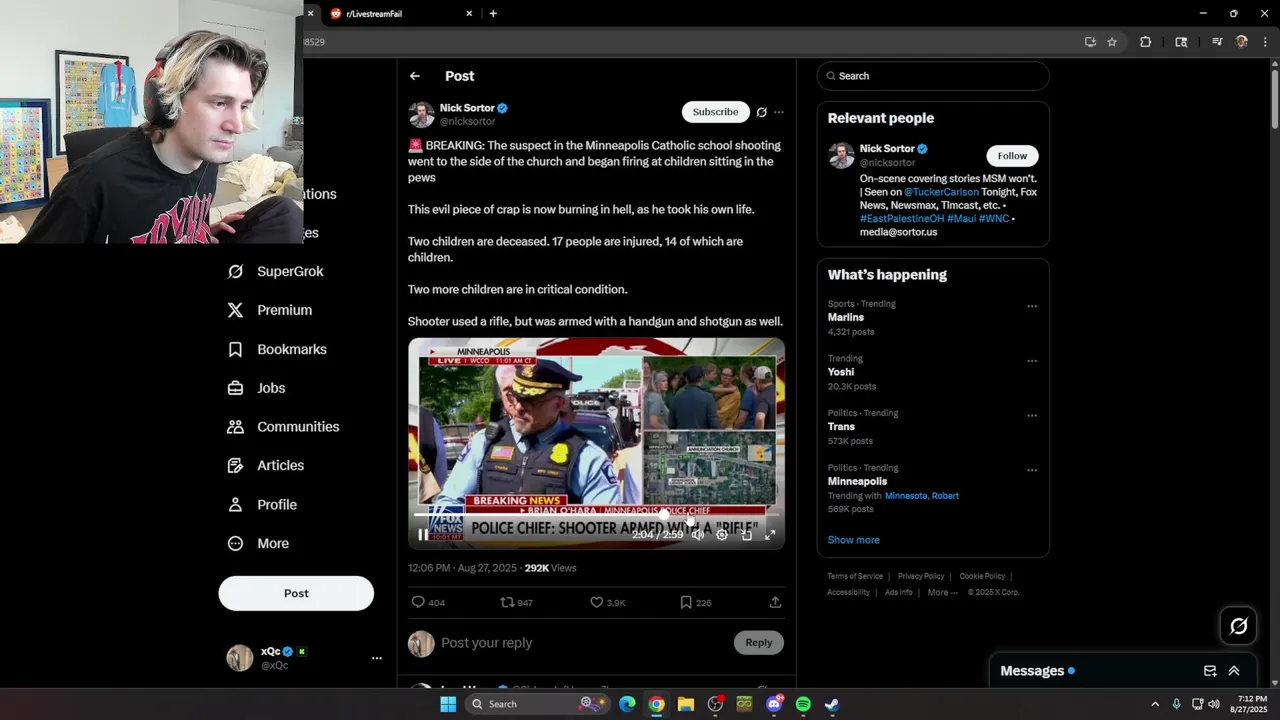The height and width of the screenshot is (720, 1280).
Task: Expand footer More menu
Action: [x=942, y=592]
